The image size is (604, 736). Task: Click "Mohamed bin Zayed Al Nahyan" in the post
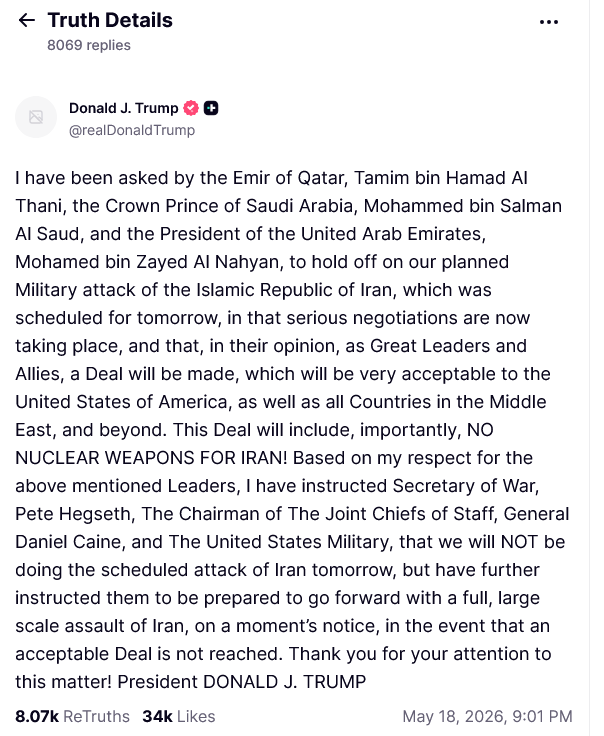[x=149, y=262]
